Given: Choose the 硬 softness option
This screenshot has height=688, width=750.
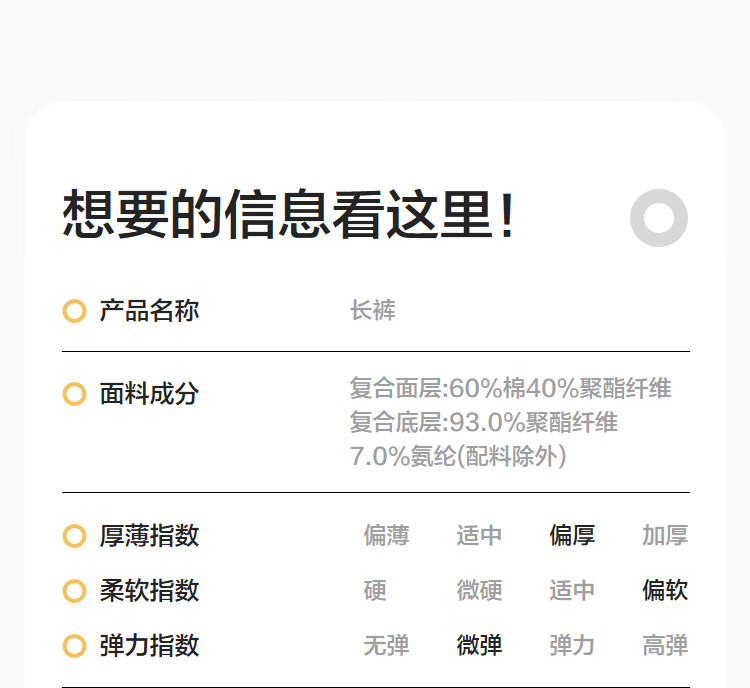Looking at the screenshot, I should tap(375, 590).
